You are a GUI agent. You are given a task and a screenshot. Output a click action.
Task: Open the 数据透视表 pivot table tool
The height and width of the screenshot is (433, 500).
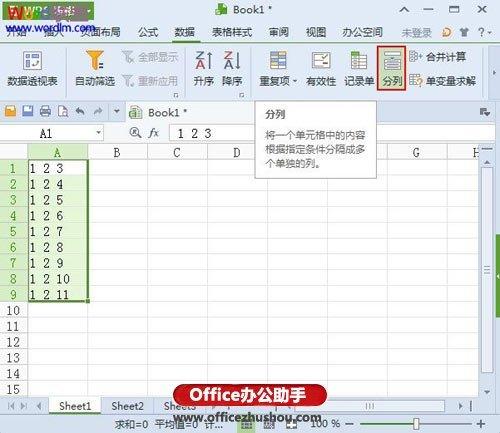pos(32,69)
